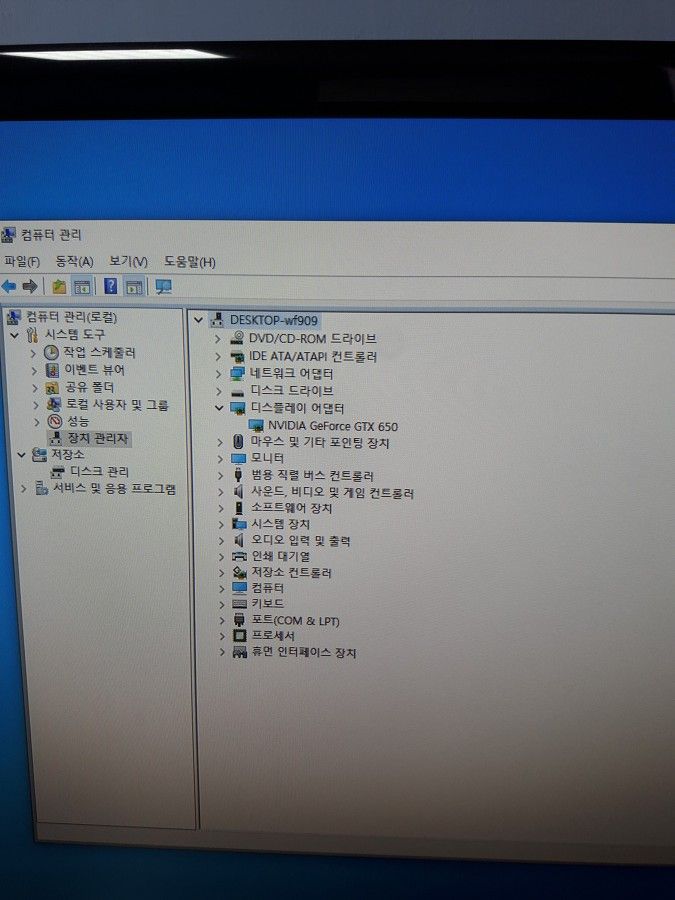Toggle the Show/Hide action pane icon
The width and height of the screenshot is (675, 900).
134,286
